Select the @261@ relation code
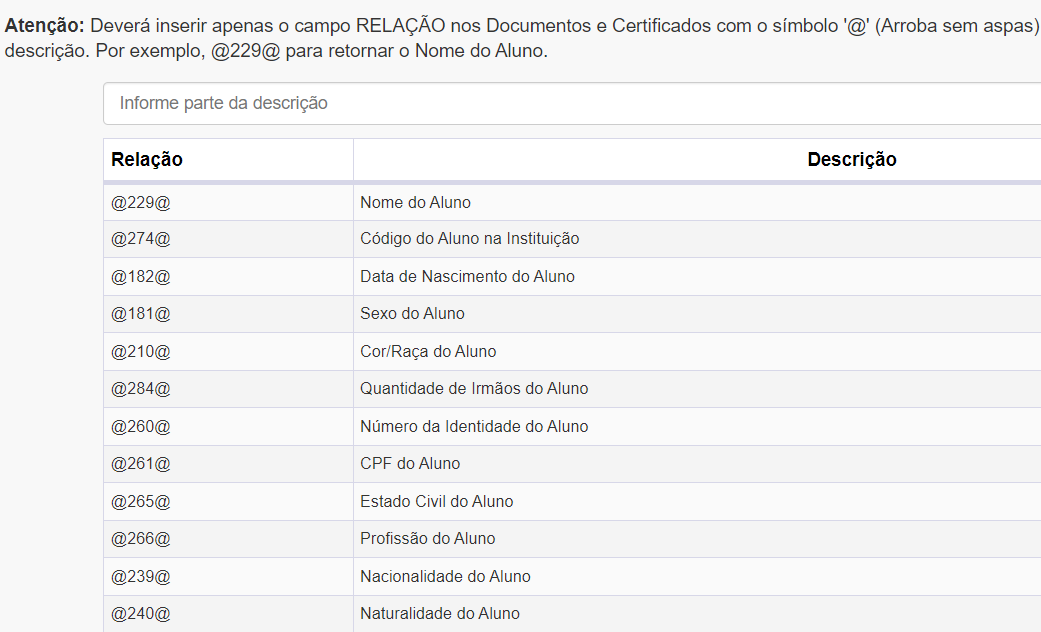 tap(141, 464)
